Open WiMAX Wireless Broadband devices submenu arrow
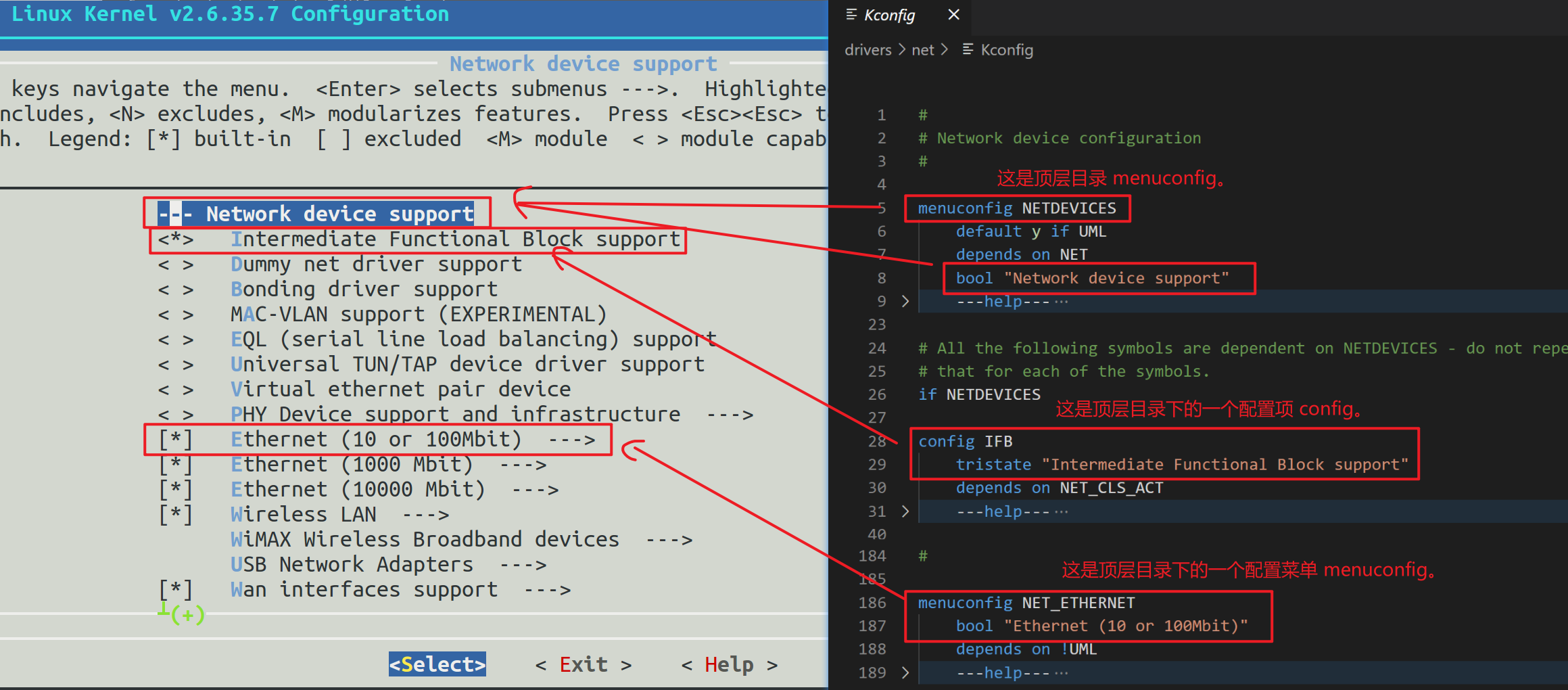This screenshot has width=1568, height=690. (x=669, y=540)
